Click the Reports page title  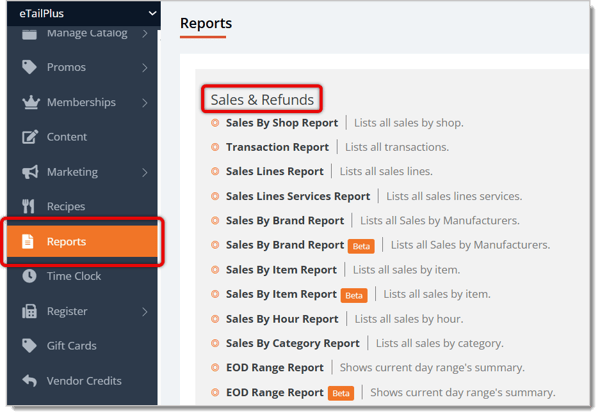[x=206, y=23]
